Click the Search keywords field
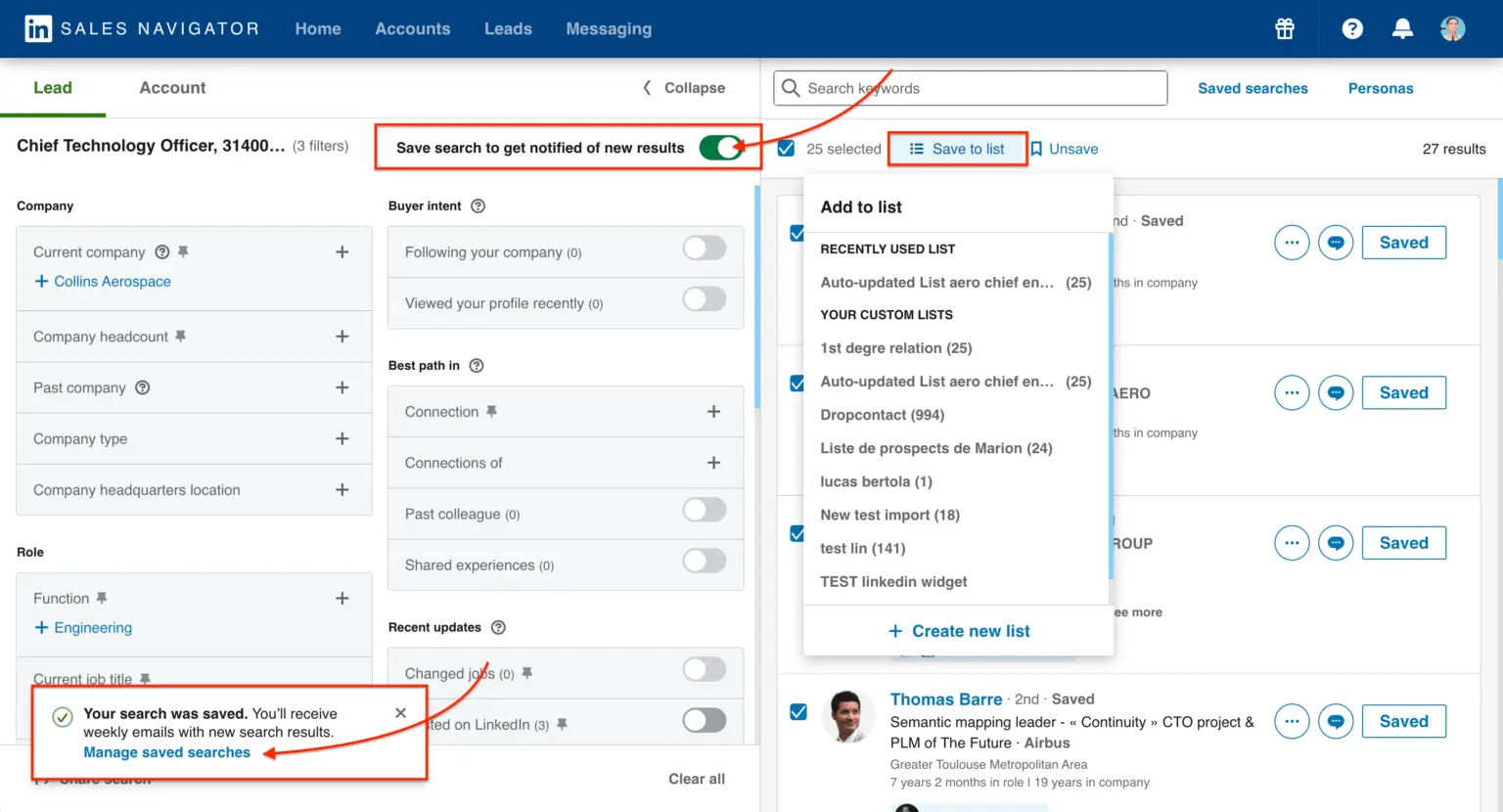 tap(971, 88)
